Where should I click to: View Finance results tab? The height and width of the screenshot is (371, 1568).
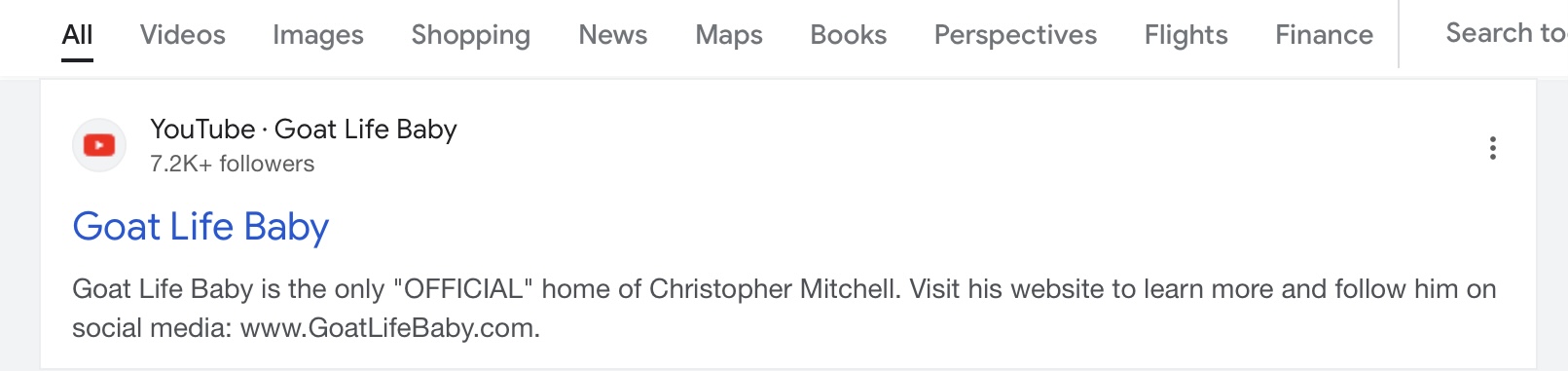click(1325, 35)
